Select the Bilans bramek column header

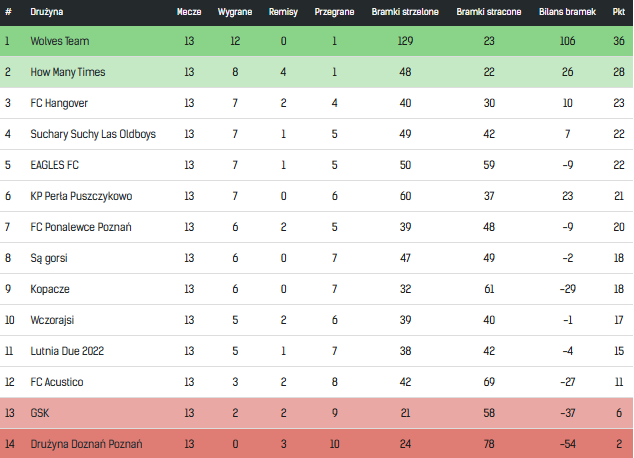tap(567, 12)
